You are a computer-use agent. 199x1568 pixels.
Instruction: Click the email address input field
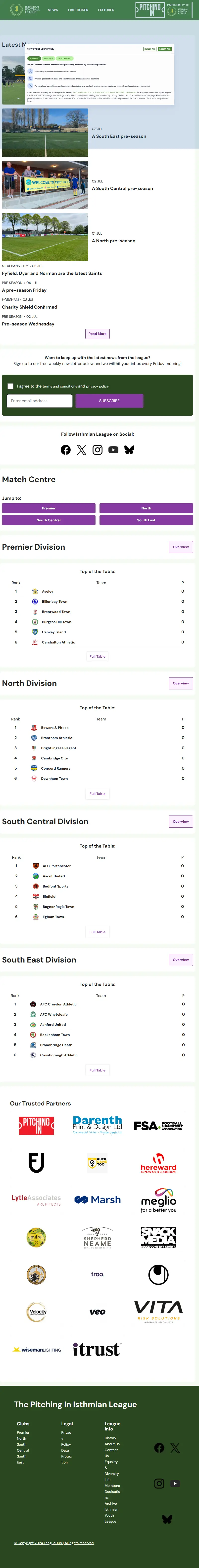[x=40, y=400]
